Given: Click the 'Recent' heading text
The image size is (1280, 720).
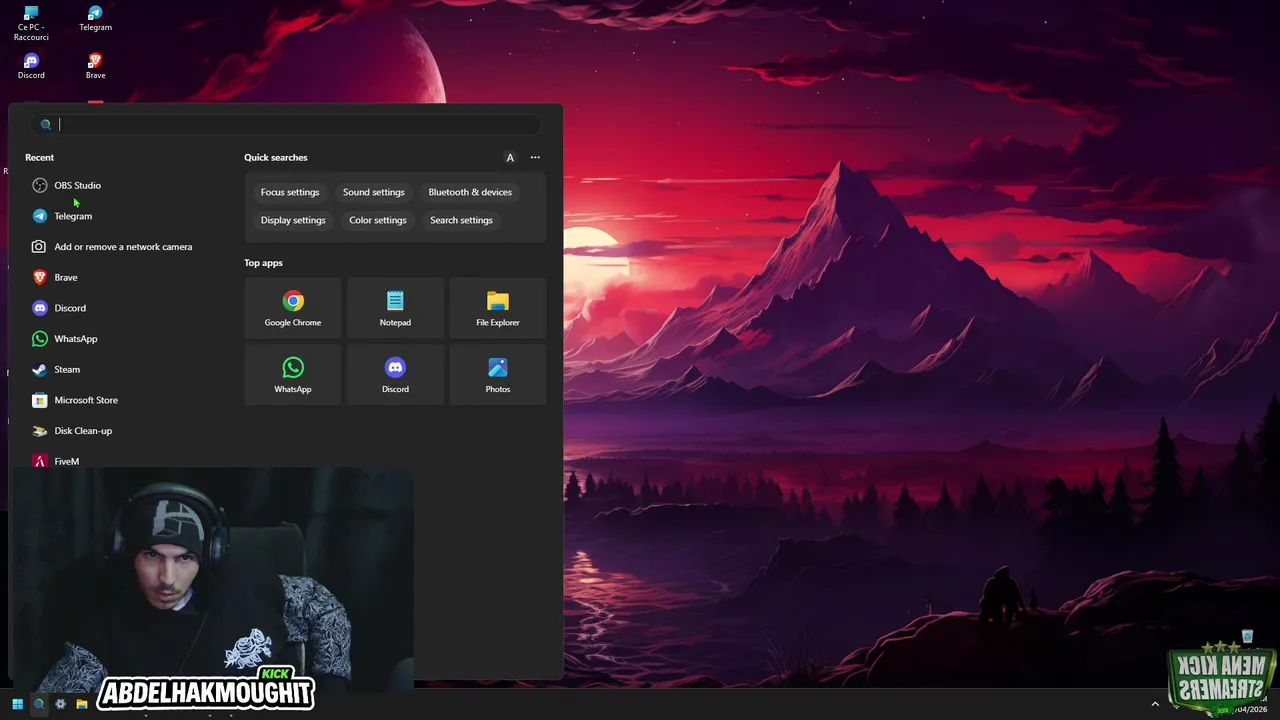Looking at the screenshot, I should click(x=40, y=157).
